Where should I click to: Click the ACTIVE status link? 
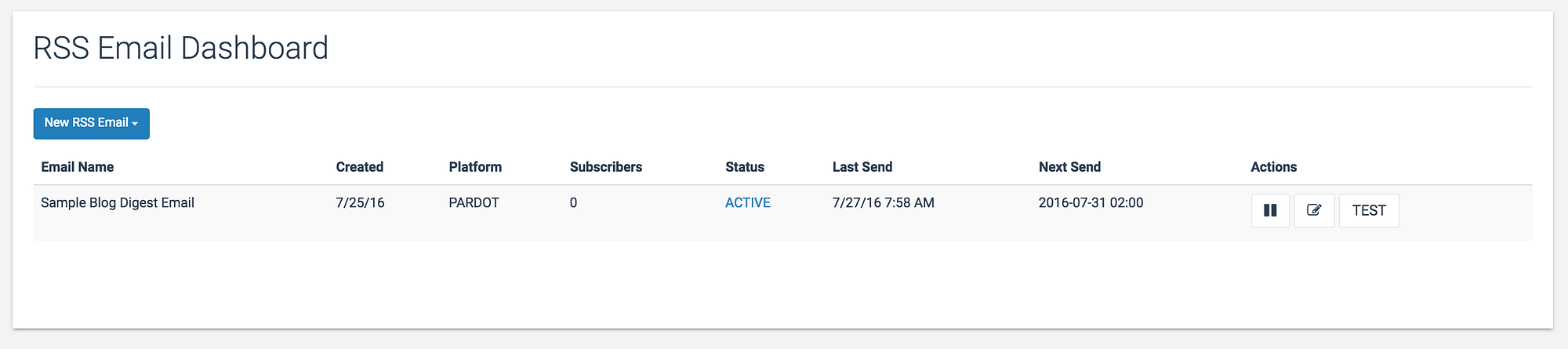pos(747,202)
